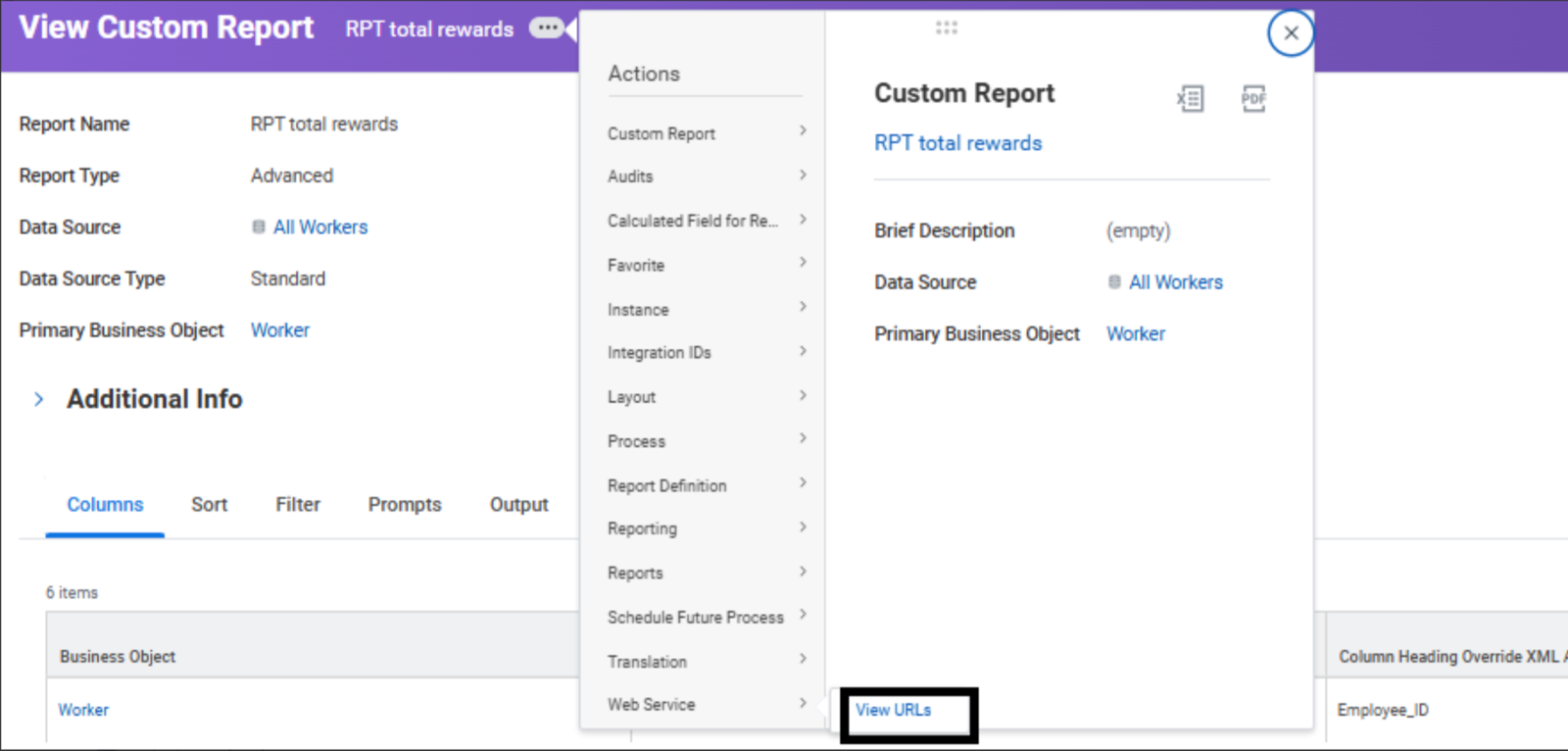Expand the Layout menu chevron
This screenshot has width=1568, height=751.
pyautogui.click(x=803, y=395)
